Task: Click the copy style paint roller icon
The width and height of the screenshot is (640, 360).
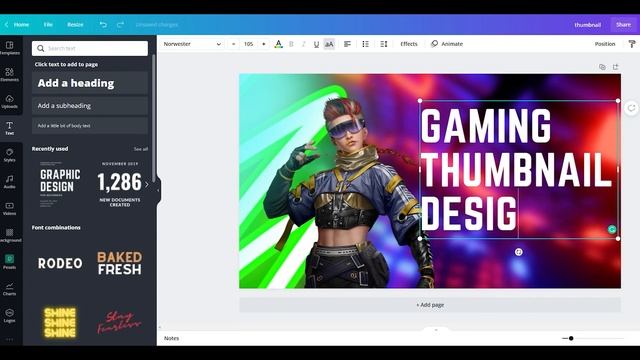Action: pos(632,44)
